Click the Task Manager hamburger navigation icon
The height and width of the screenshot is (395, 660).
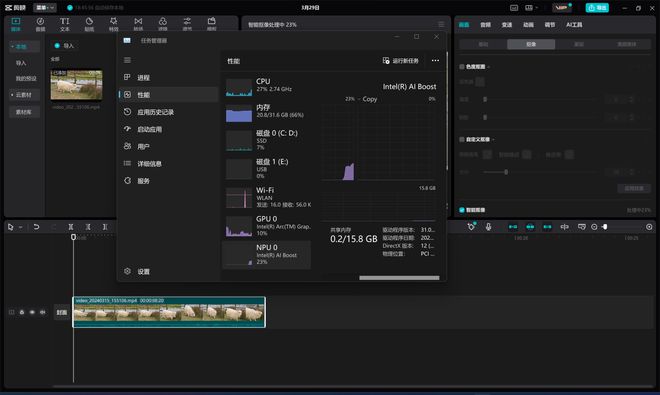[127, 60]
